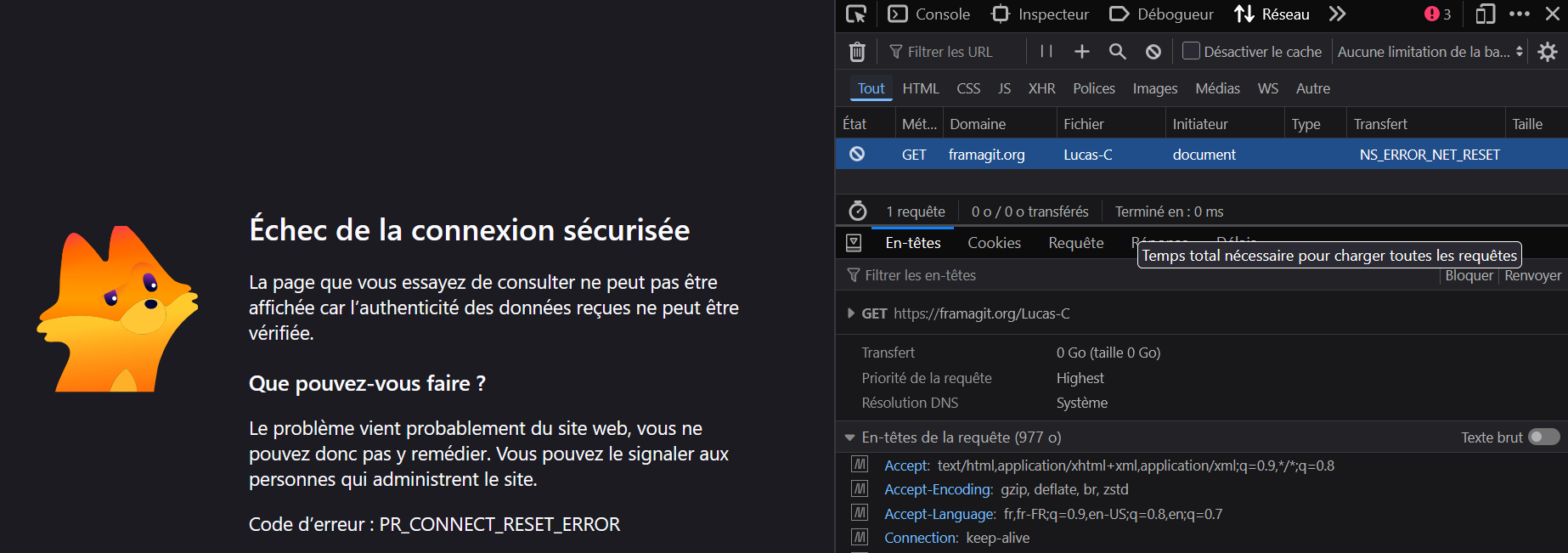Click MDN icon beside Connection header
The width and height of the screenshot is (1568, 553).
coord(860,537)
